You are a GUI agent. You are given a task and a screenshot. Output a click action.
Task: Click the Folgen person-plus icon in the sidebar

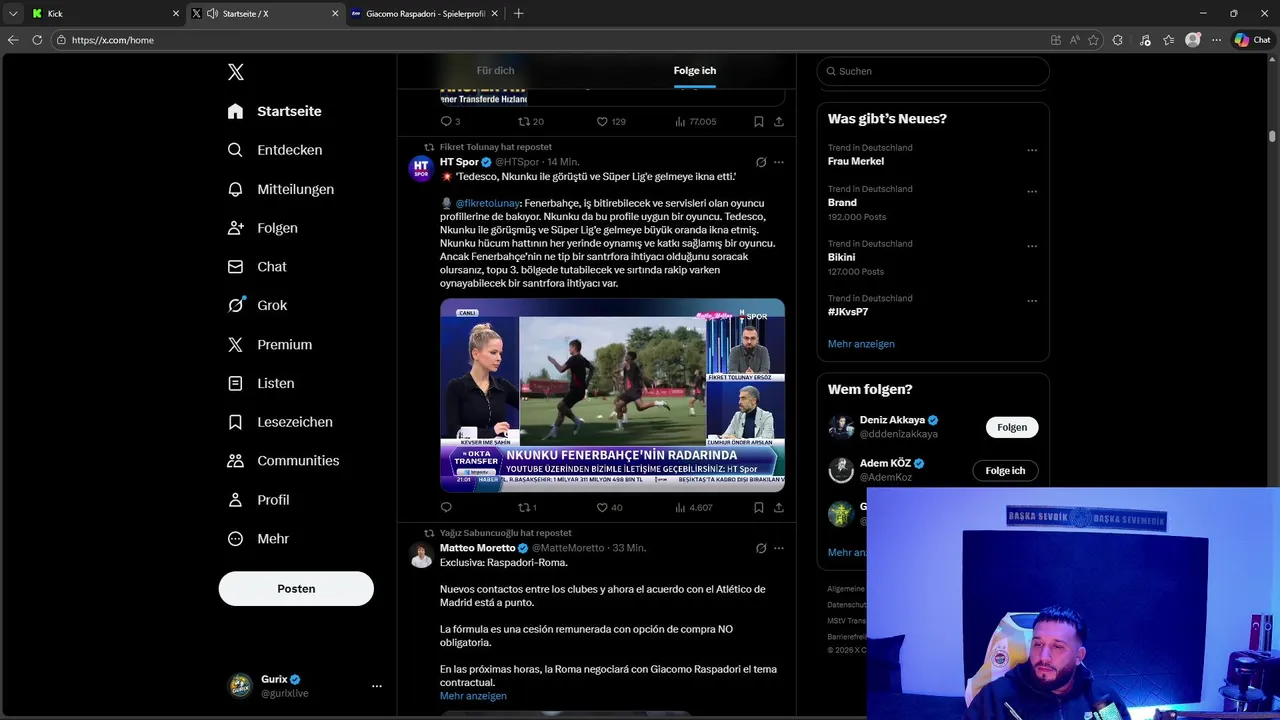[x=235, y=228]
